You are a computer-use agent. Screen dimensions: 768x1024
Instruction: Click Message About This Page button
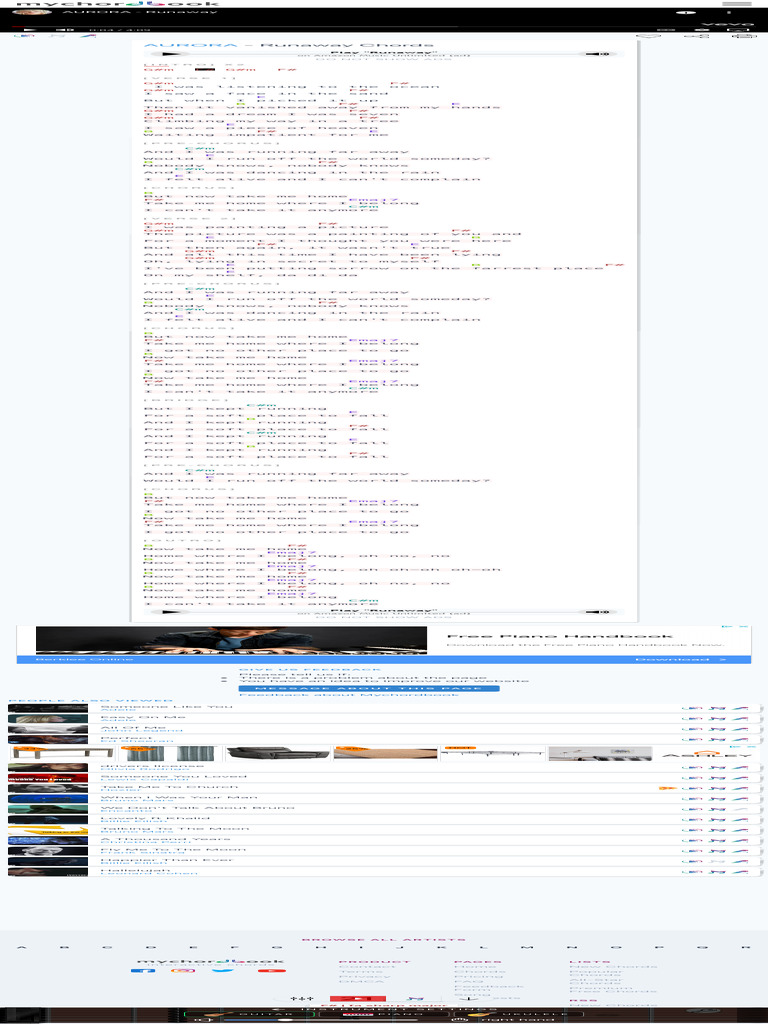369,688
